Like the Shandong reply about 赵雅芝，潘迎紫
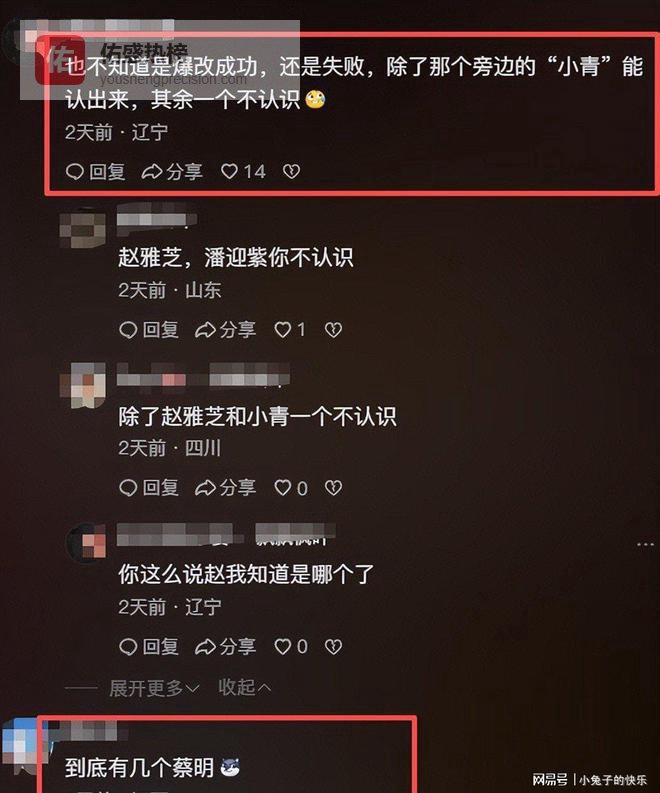 click(x=290, y=330)
